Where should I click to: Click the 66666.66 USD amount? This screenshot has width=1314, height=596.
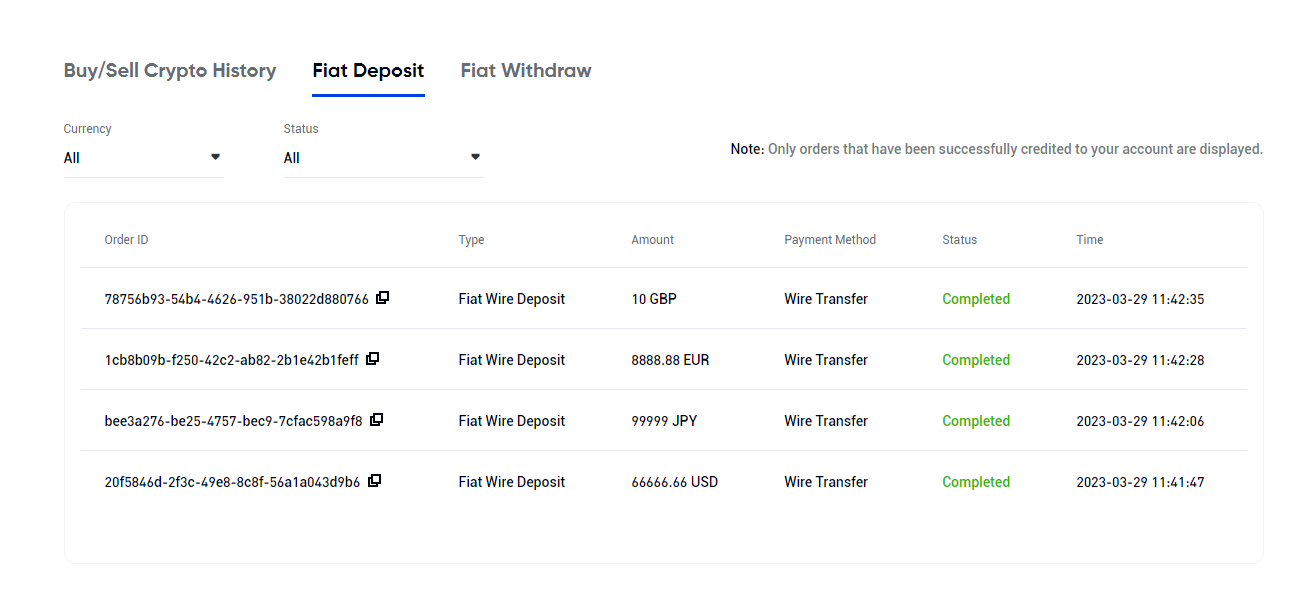[674, 482]
